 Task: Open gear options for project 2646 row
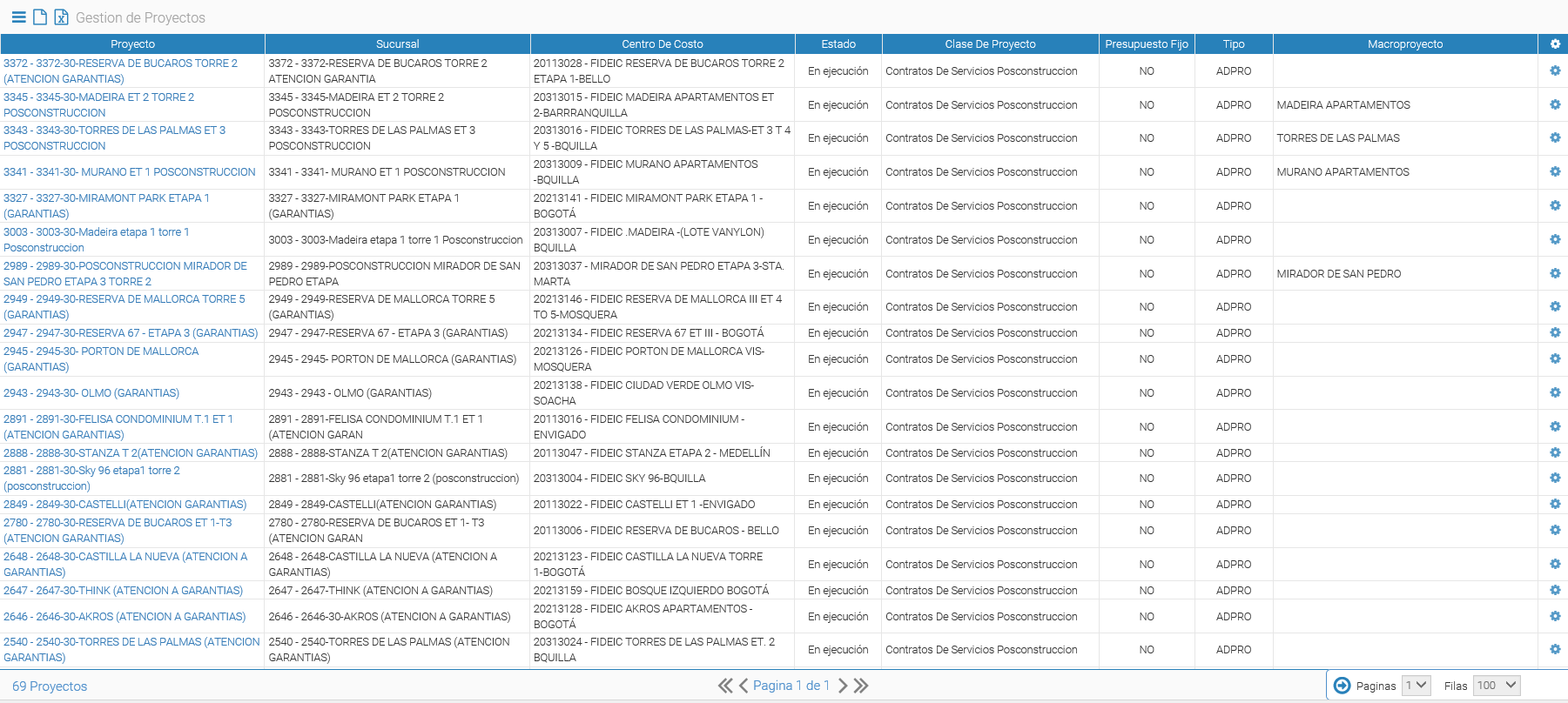(x=1555, y=616)
